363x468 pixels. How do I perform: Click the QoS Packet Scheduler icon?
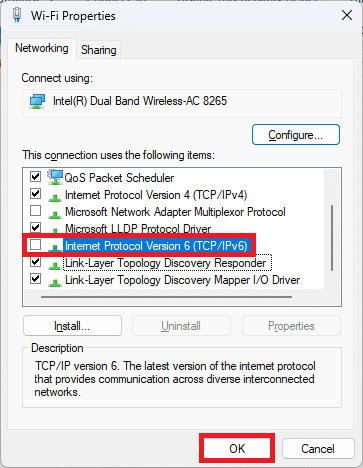pos(55,177)
